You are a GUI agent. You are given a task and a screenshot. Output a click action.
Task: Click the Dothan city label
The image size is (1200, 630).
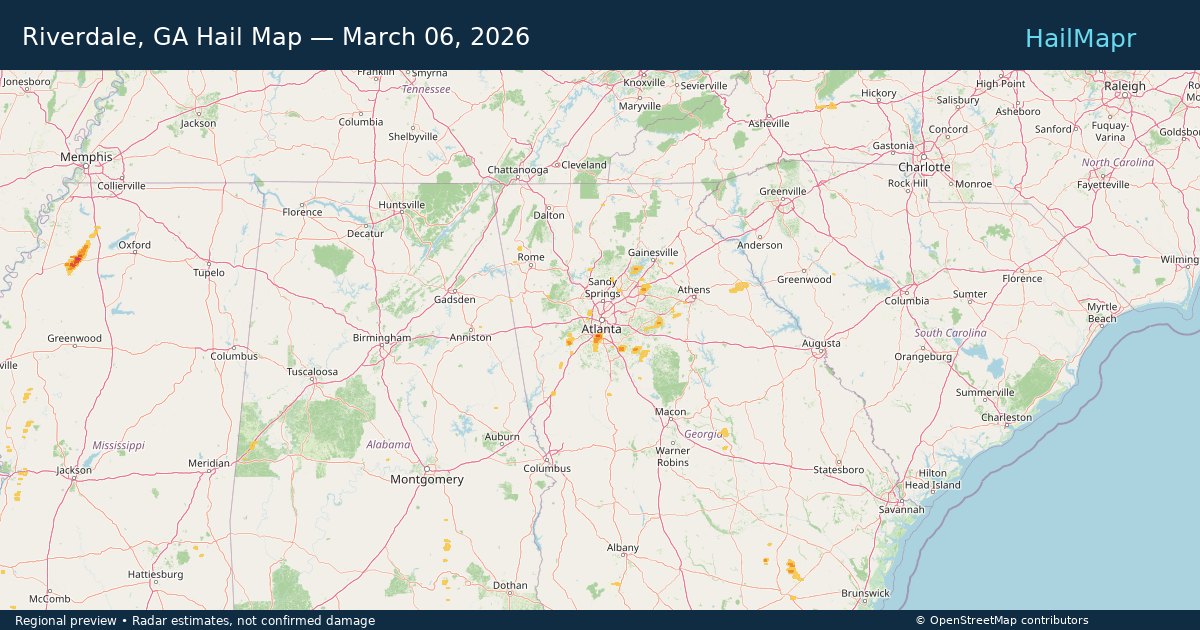(510, 585)
